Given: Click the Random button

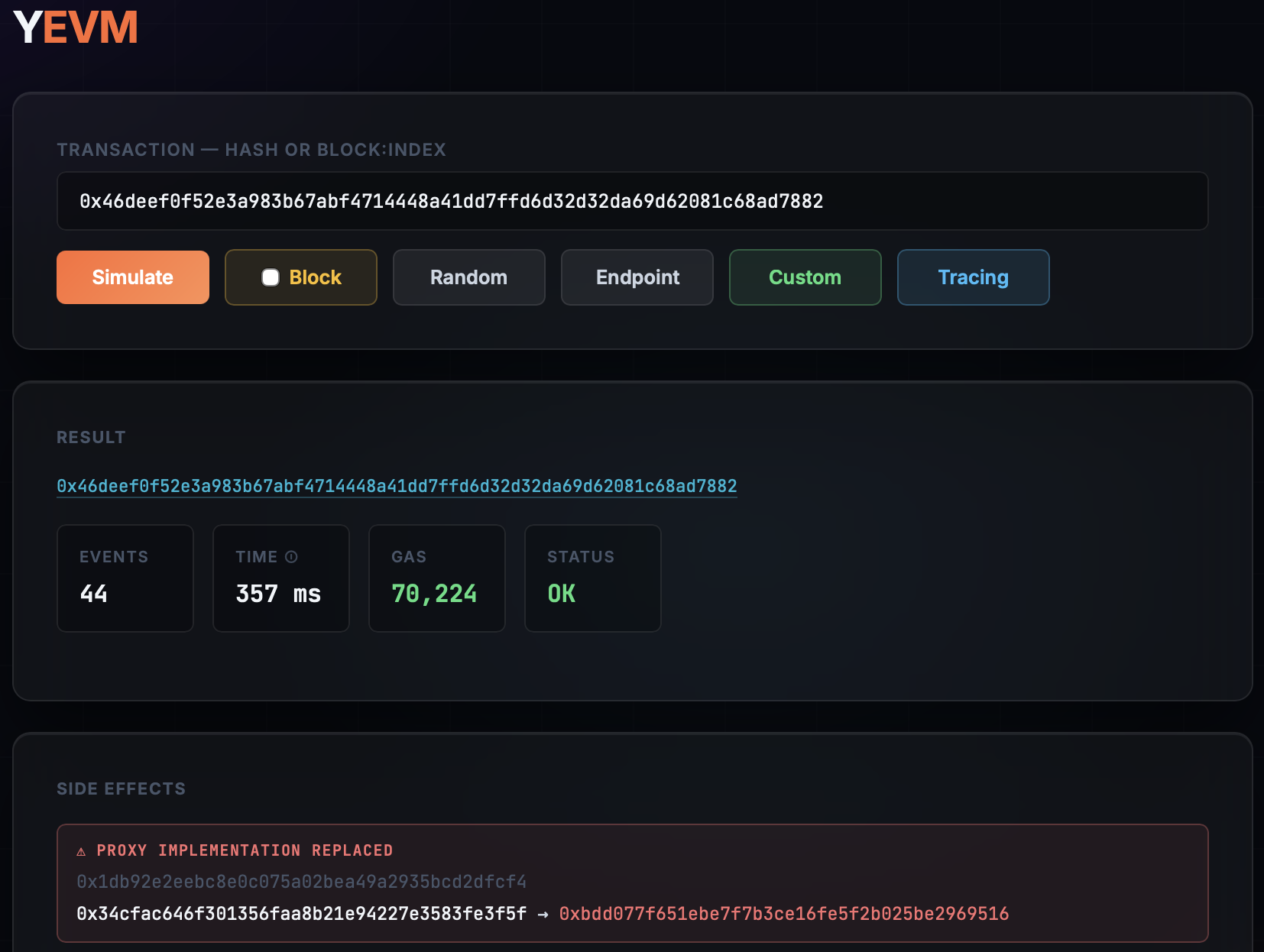Looking at the screenshot, I should (469, 277).
